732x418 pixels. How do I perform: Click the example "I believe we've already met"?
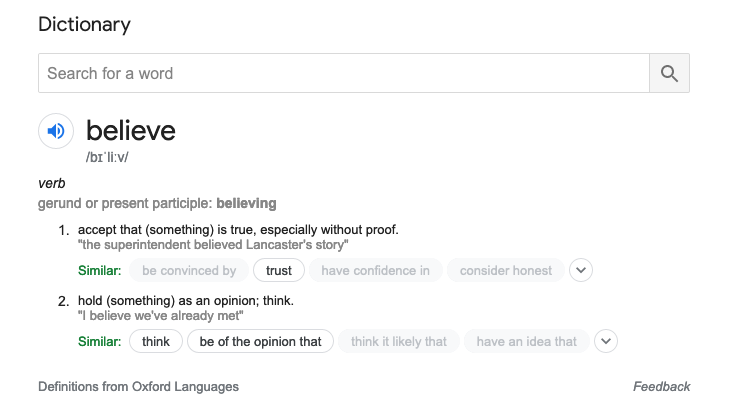[161, 316]
